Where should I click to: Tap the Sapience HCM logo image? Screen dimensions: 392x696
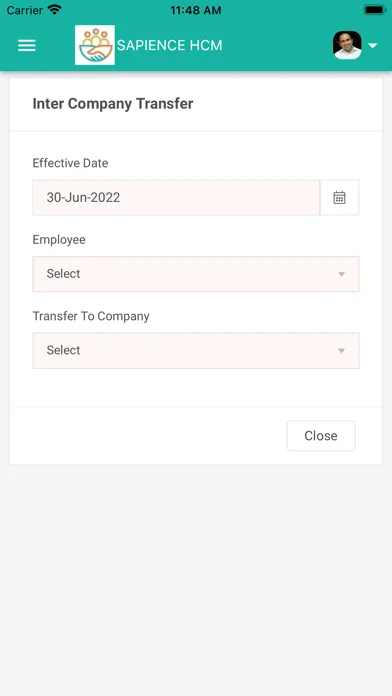pos(95,45)
